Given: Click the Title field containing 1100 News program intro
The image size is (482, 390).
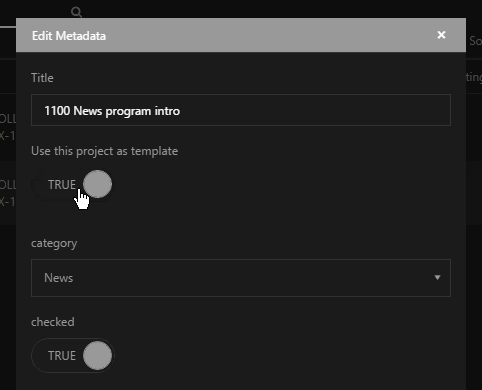Looking at the screenshot, I should point(241,110).
